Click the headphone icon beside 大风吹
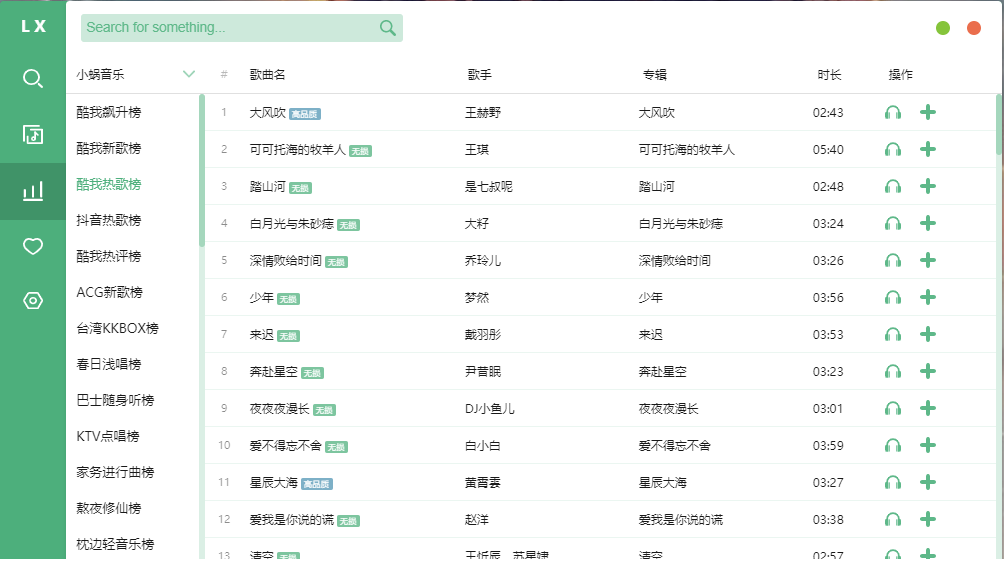This screenshot has height=581, width=1004. coord(892,112)
